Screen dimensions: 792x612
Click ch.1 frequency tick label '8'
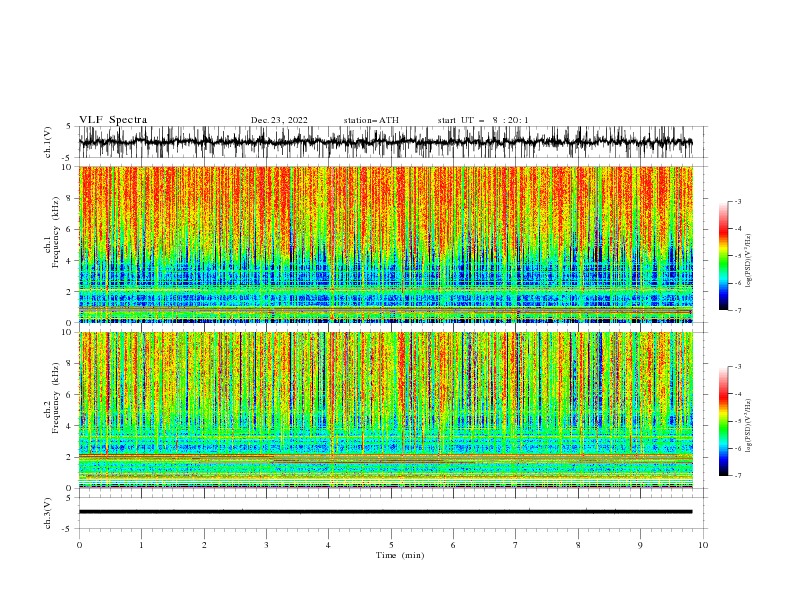(70, 198)
